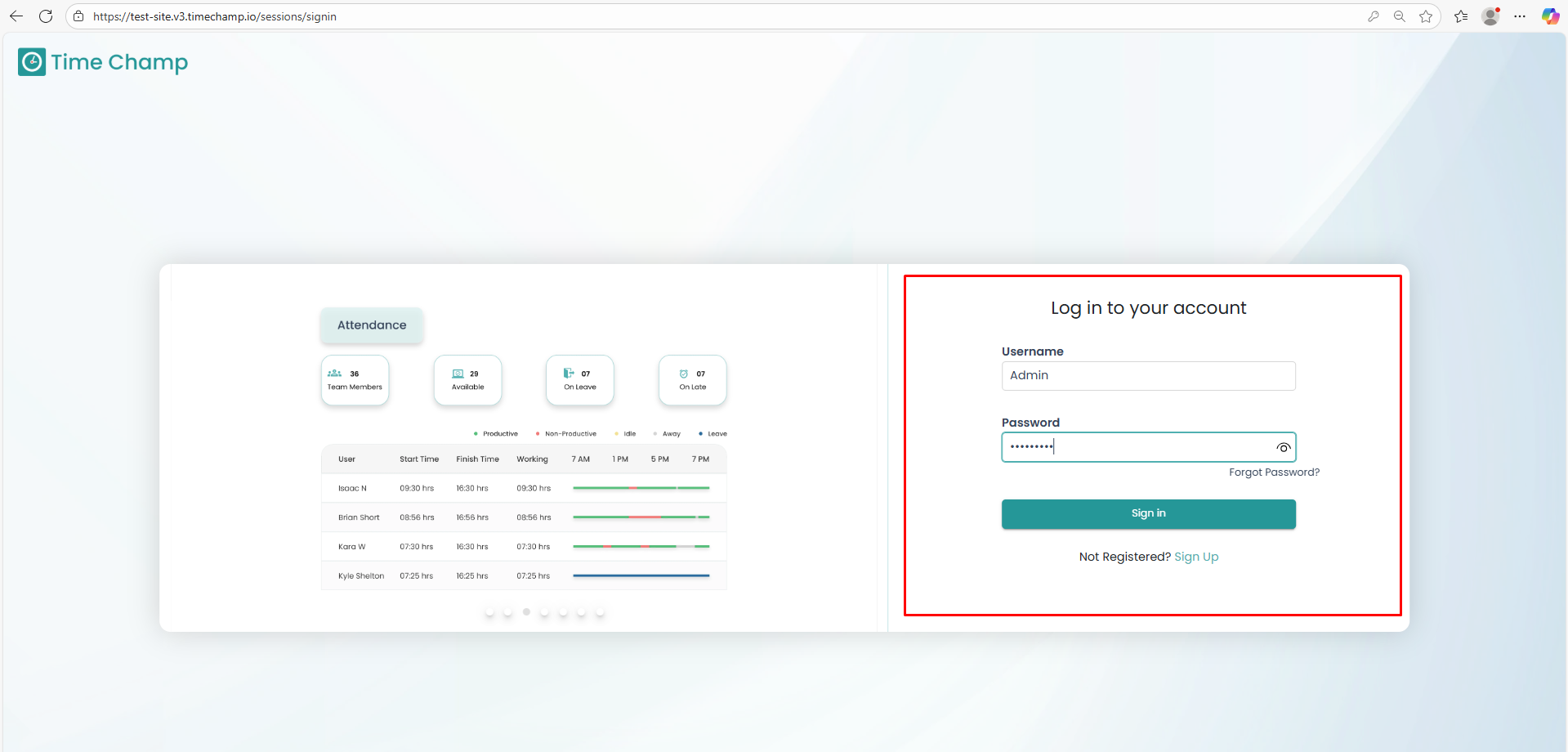Screen dimensions: 1568x752
Task: Click Isaac N's activity timeline bar
Action: click(x=641, y=488)
